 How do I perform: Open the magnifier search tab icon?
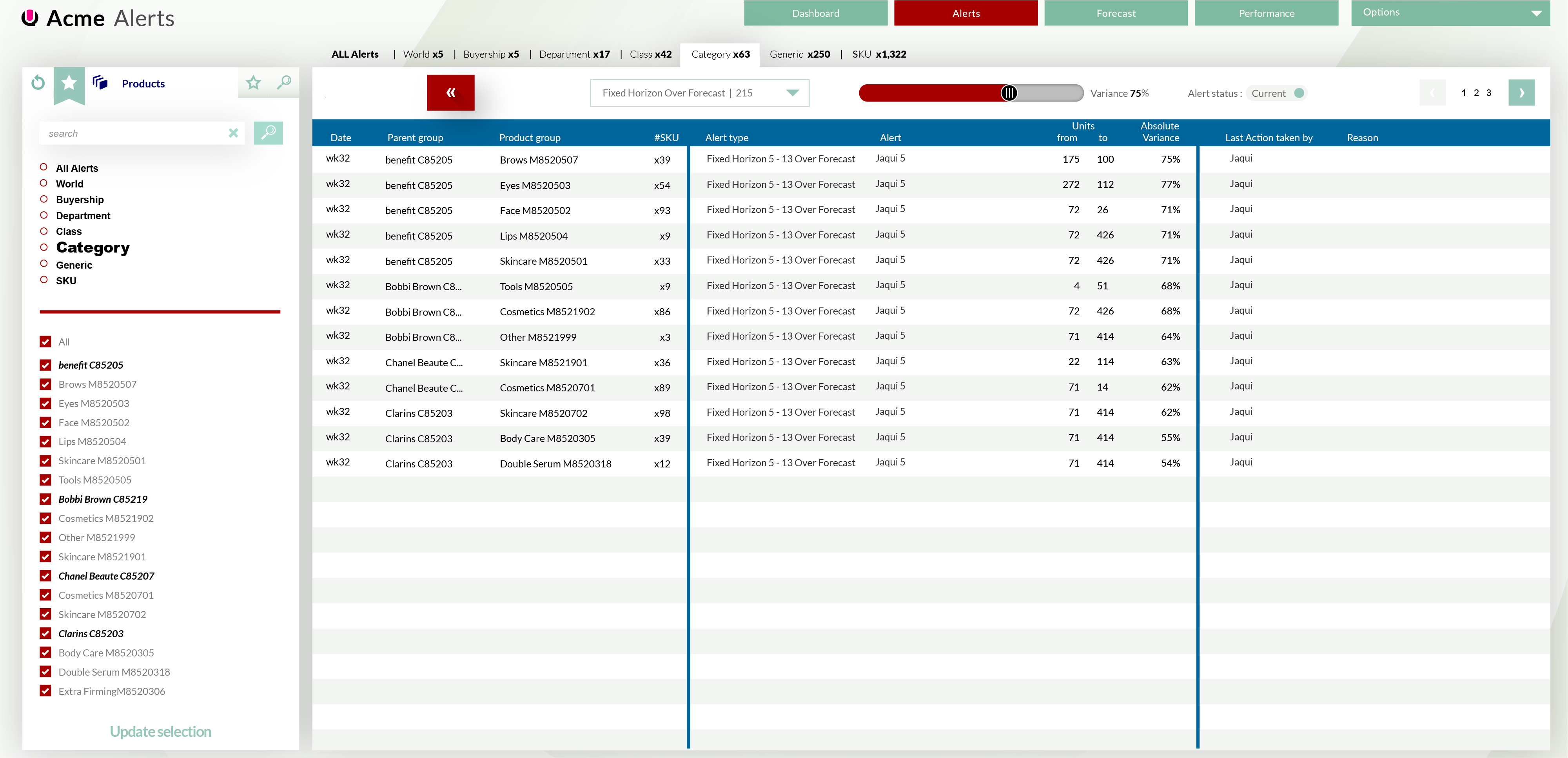pyautogui.click(x=284, y=82)
